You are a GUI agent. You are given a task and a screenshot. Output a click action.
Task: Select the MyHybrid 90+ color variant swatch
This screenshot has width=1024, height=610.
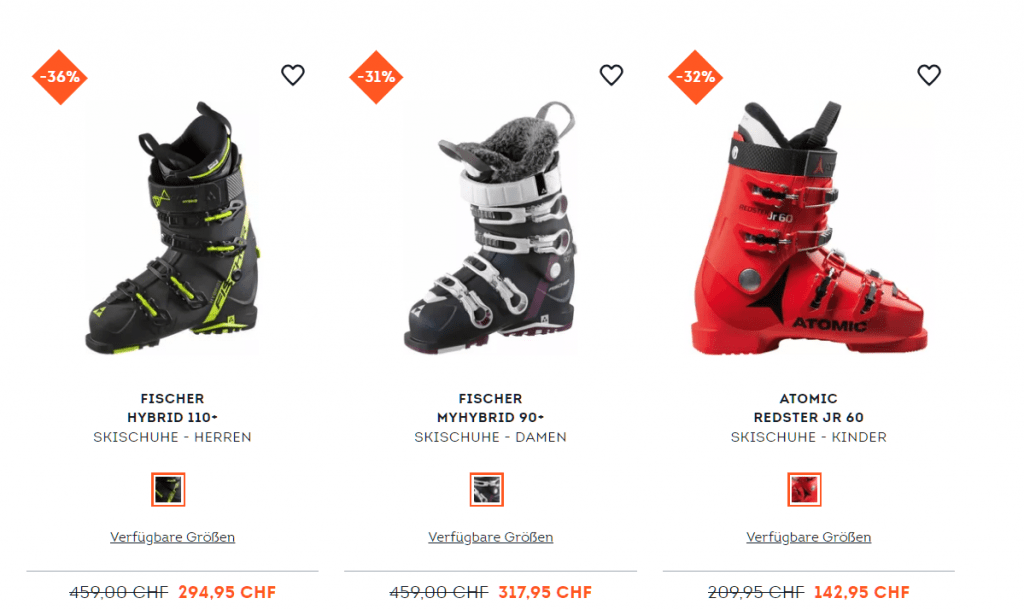click(x=487, y=489)
